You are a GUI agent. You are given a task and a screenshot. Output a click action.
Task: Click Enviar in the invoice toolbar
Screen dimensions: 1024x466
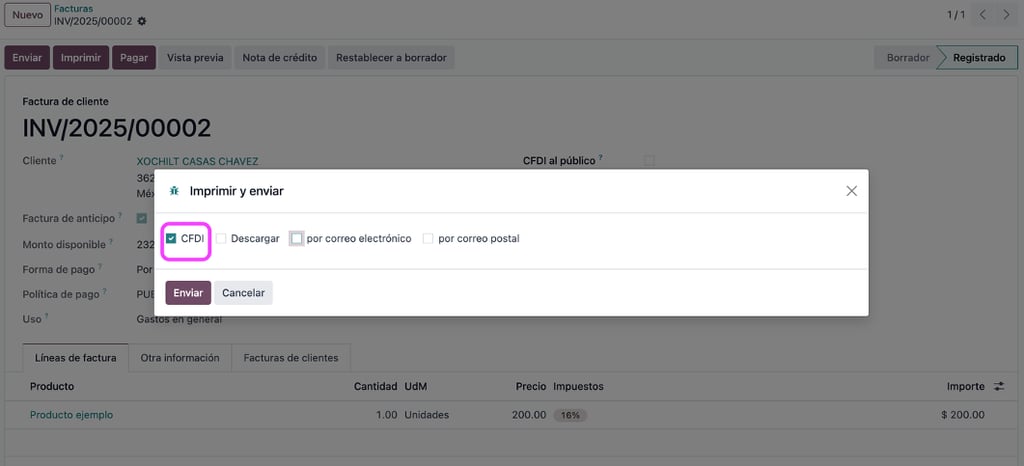point(27,57)
